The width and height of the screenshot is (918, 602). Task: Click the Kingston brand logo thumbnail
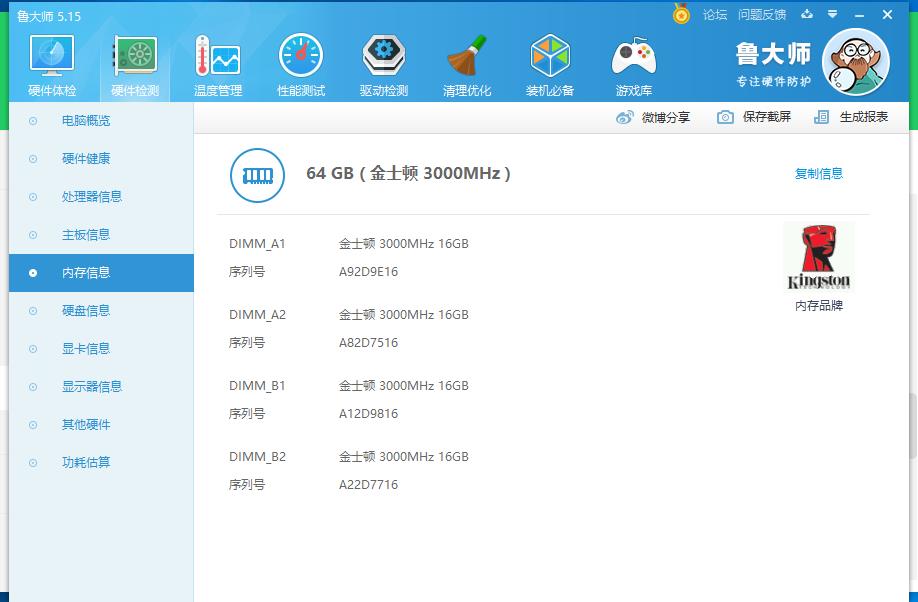[818, 257]
